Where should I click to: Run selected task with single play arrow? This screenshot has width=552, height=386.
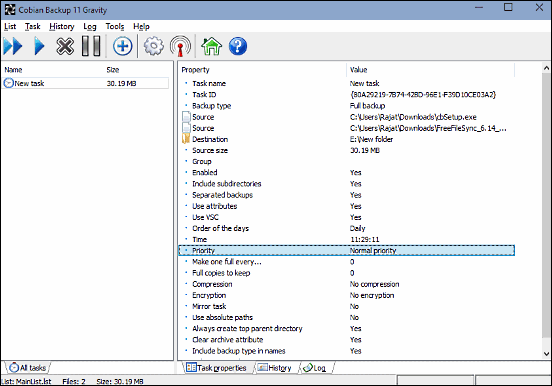click(39, 46)
